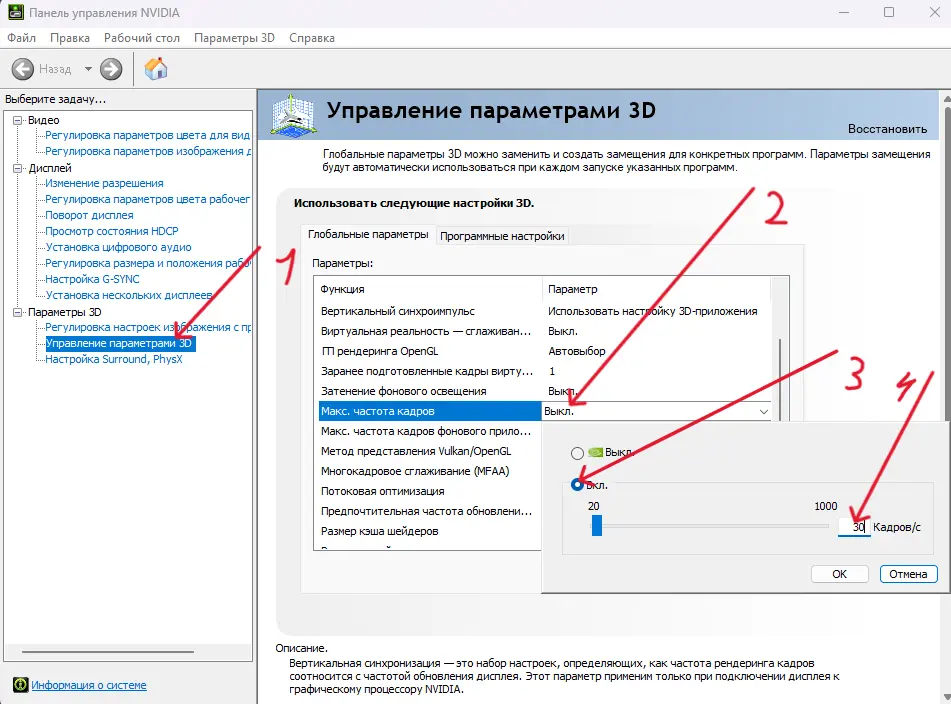Screen dimensions: 951x704
Task: Open the Параметры 3D menu
Action: click(234, 38)
